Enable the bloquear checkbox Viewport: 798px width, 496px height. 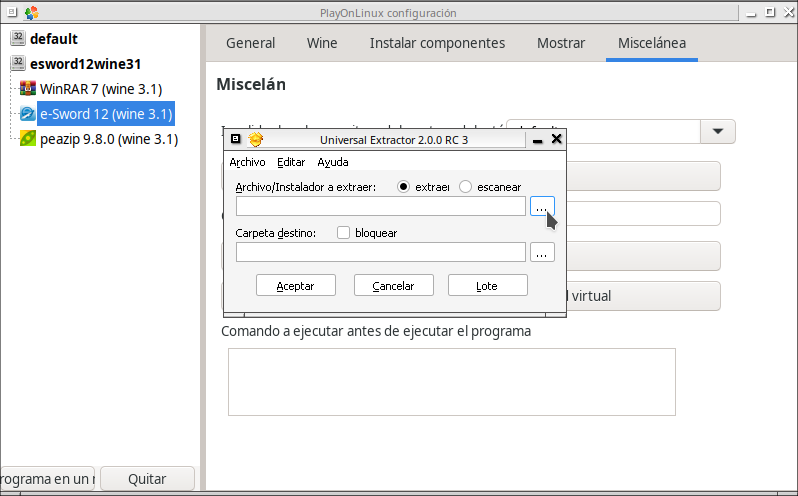344,232
